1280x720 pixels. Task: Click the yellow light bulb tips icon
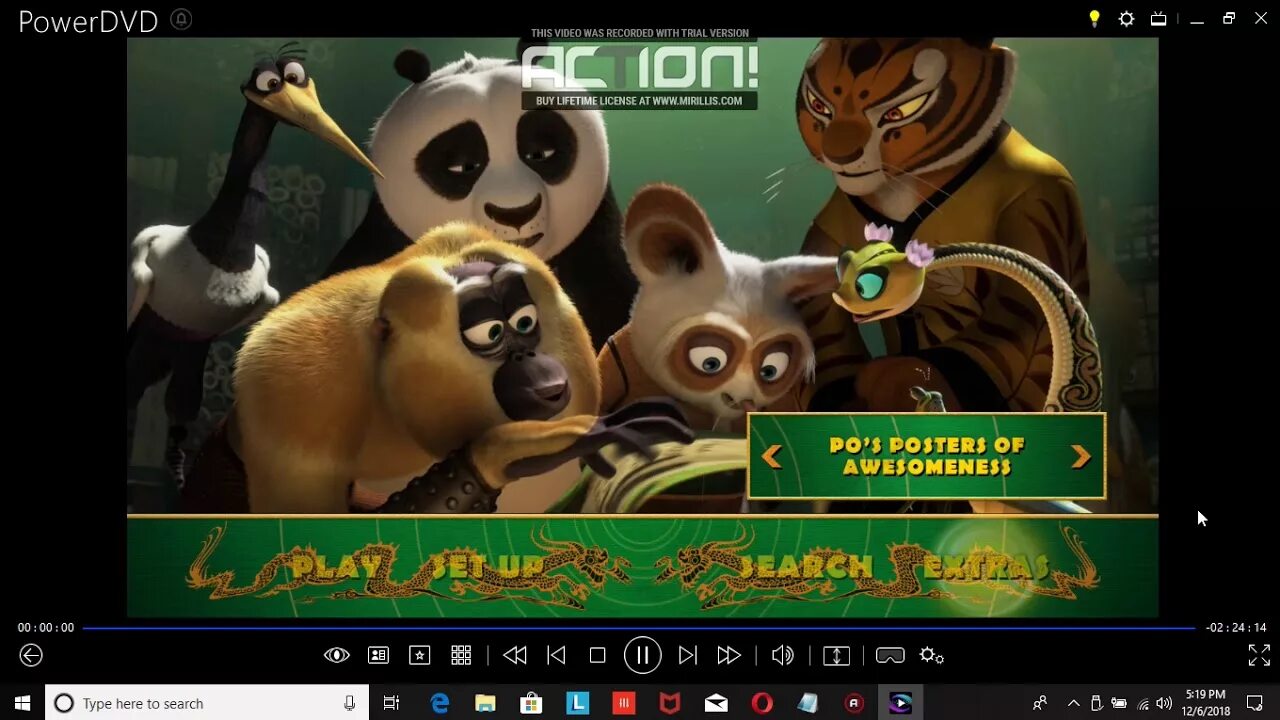1094,18
